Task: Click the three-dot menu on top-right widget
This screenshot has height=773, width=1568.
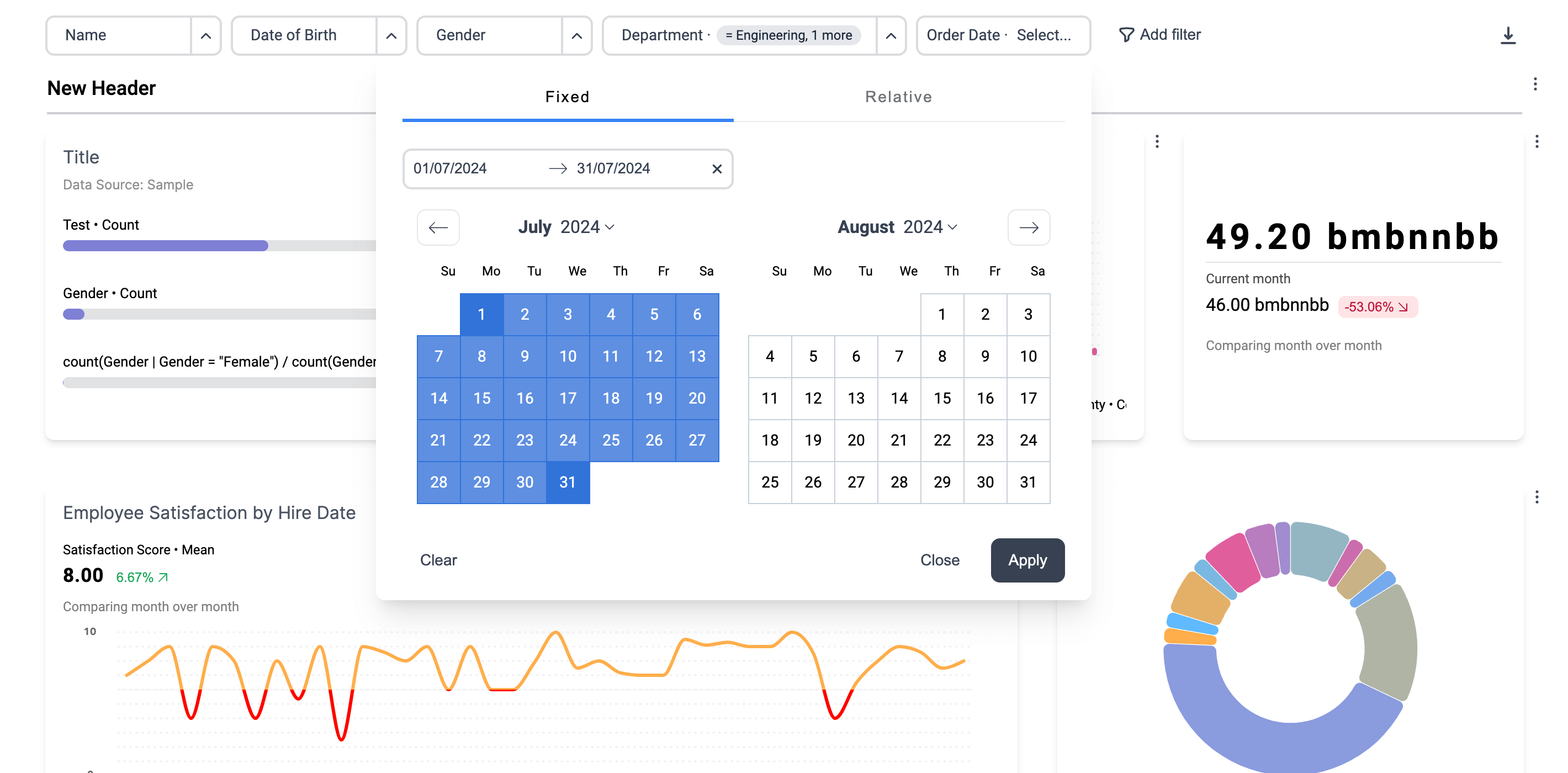Action: tap(1534, 141)
